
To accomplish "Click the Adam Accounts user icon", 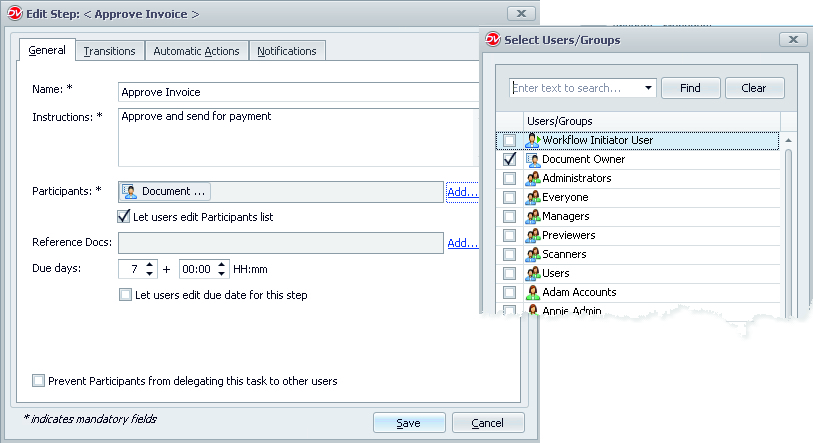I will coord(532,293).
